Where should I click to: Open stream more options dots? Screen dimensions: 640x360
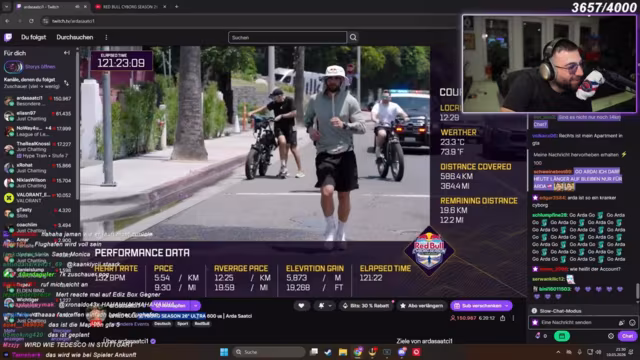[513, 318]
